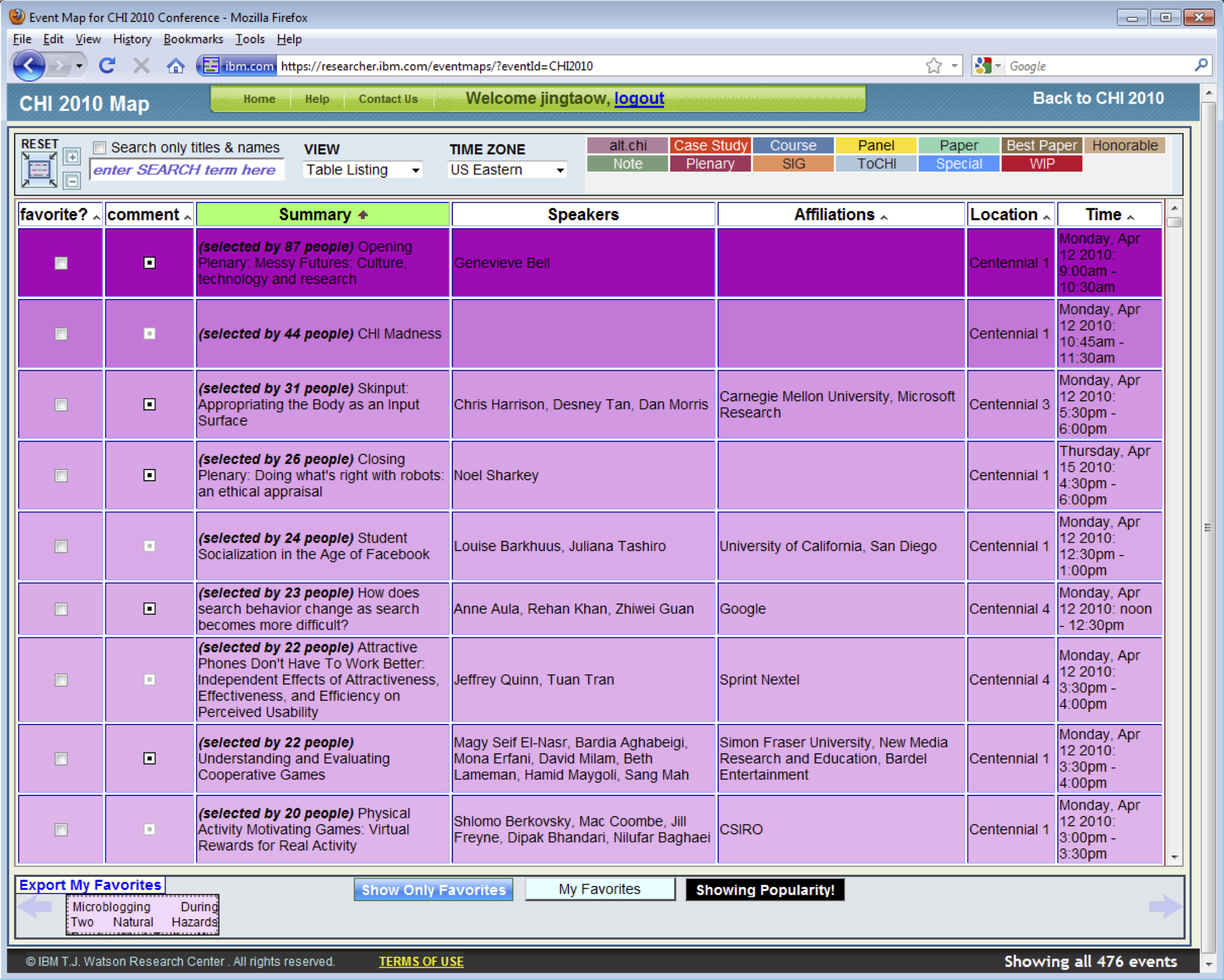Screen dimensions: 1224x980
Task: Mark Attractive Phones talk as favorite
Action: [x=61, y=679]
